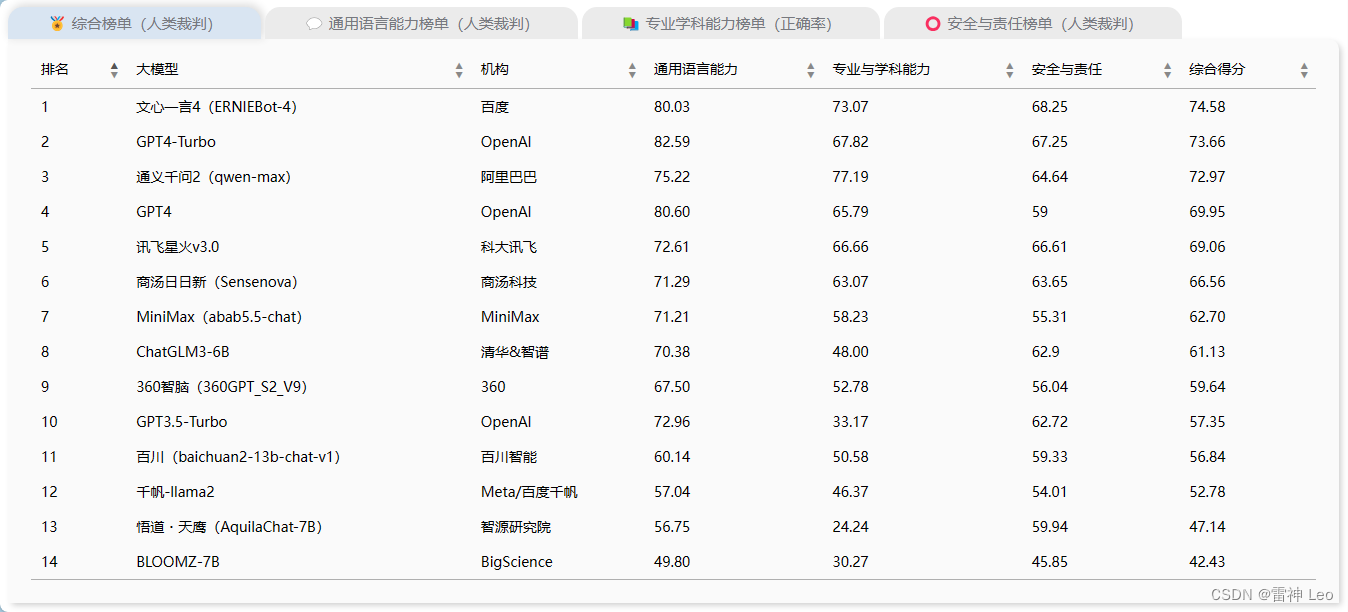The image size is (1348, 612).
Task: Click the 63.07 professional score for 商汤日日新
Action: [x=851, y=282]
